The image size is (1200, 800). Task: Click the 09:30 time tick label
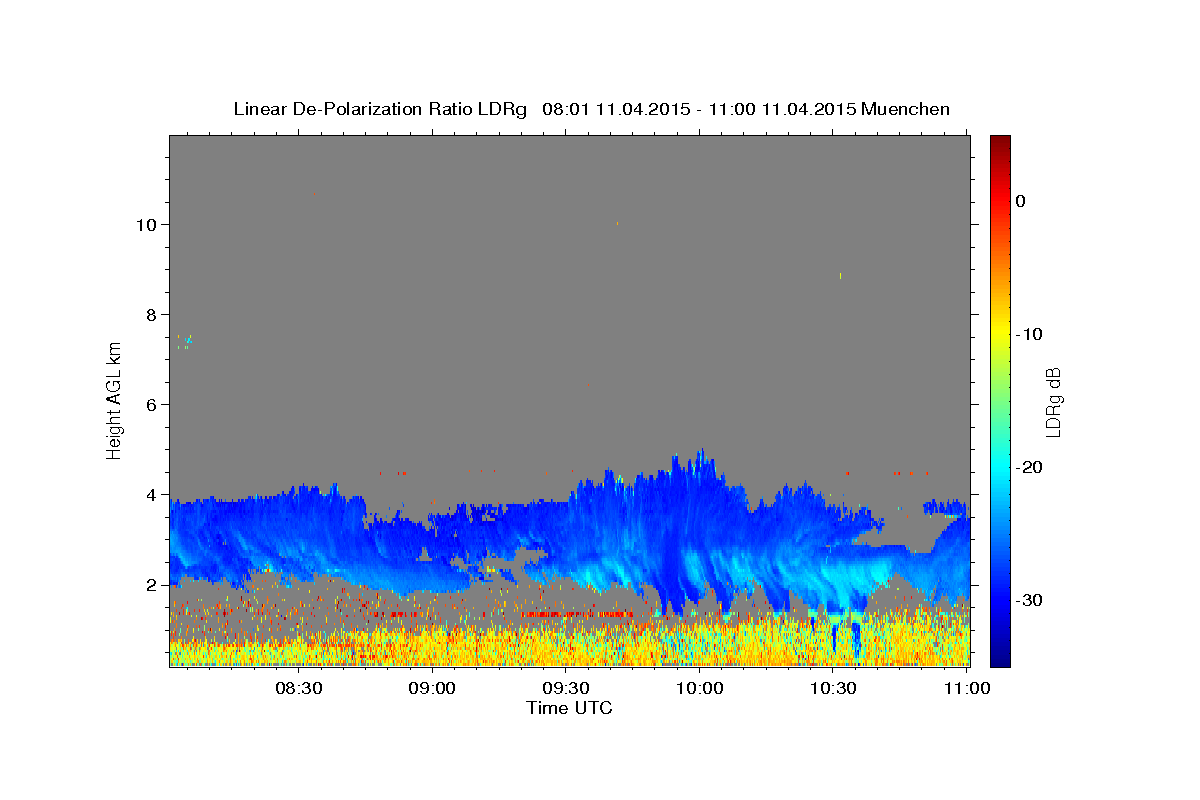[x=566, y=688]
